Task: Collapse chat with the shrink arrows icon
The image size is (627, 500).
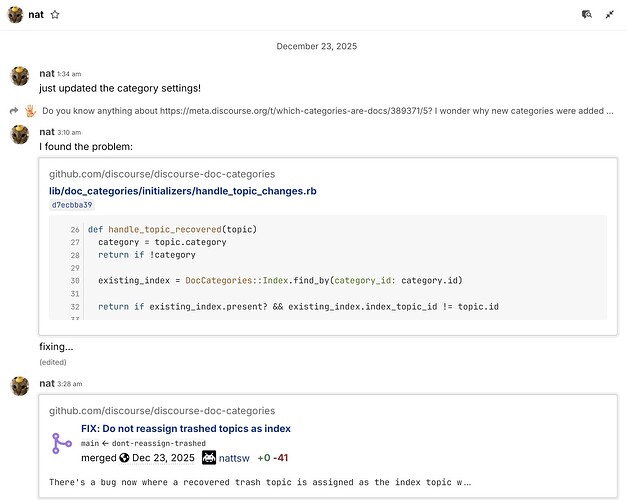Action: (609, 15)
